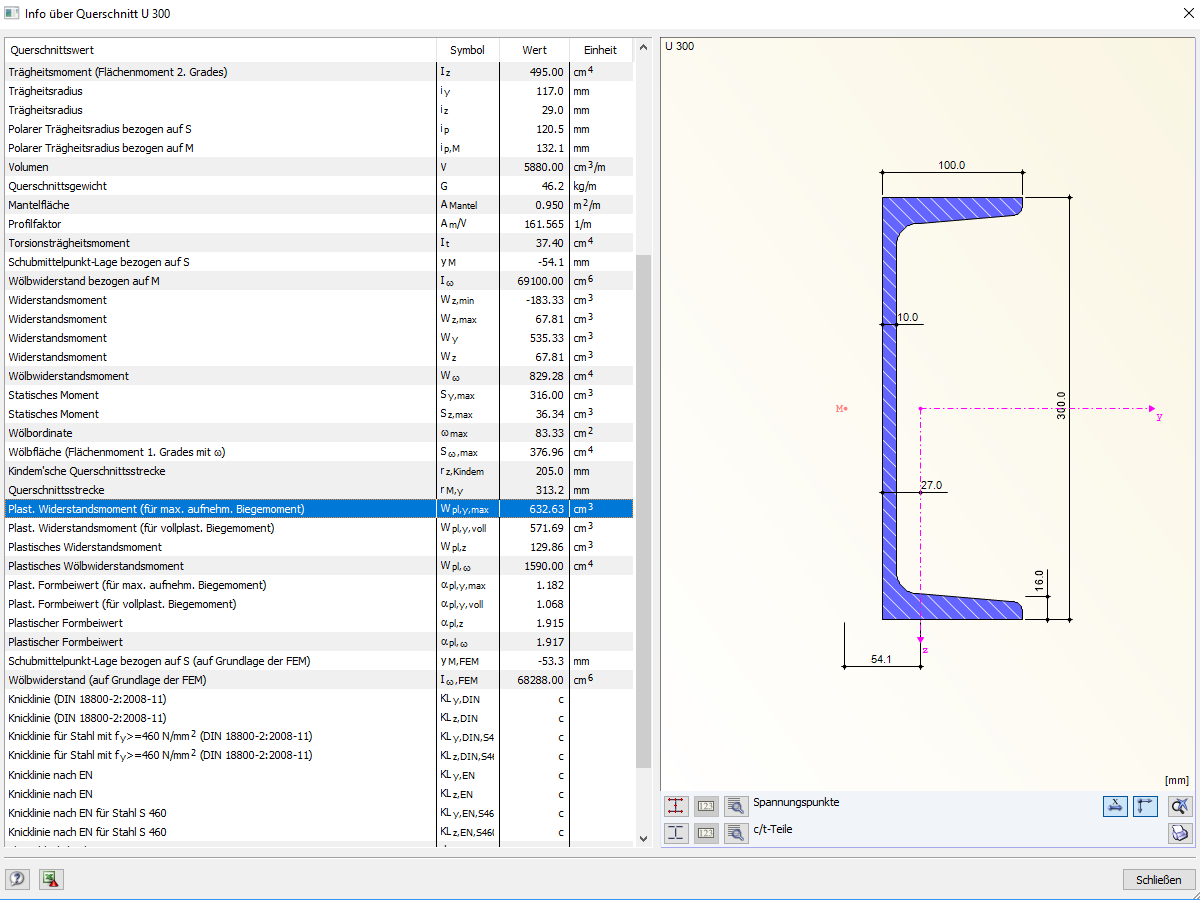Viewport: 1200px width, 900px height.
Task: Show numbering for Spannungspunkte
Action: tap(706, 806)
